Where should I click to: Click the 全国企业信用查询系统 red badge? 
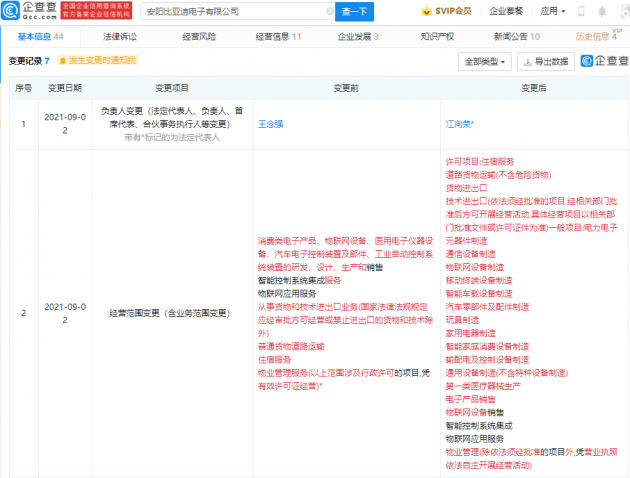pos(96,10)
